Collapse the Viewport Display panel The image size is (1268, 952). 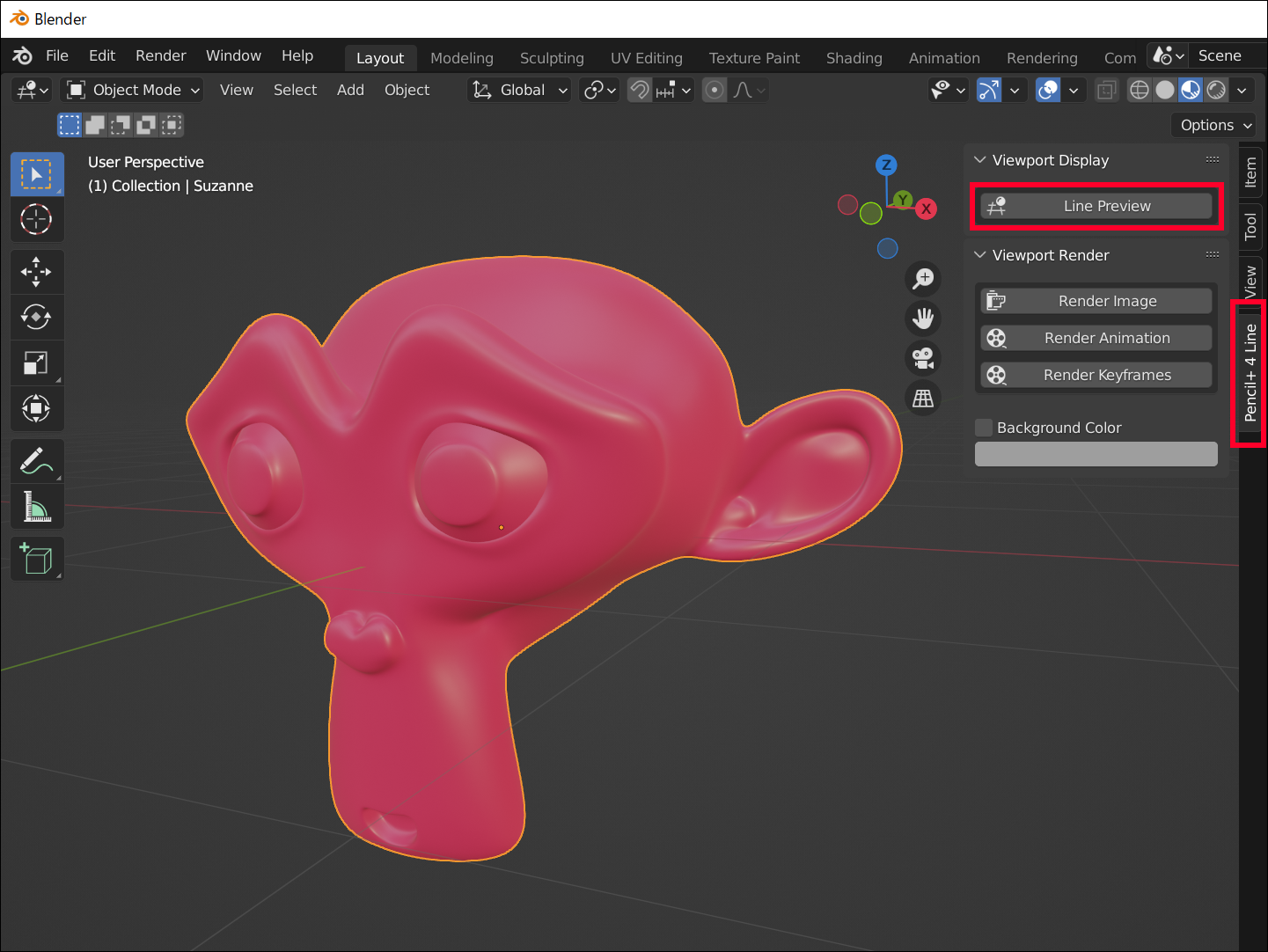tap(979, 160)
